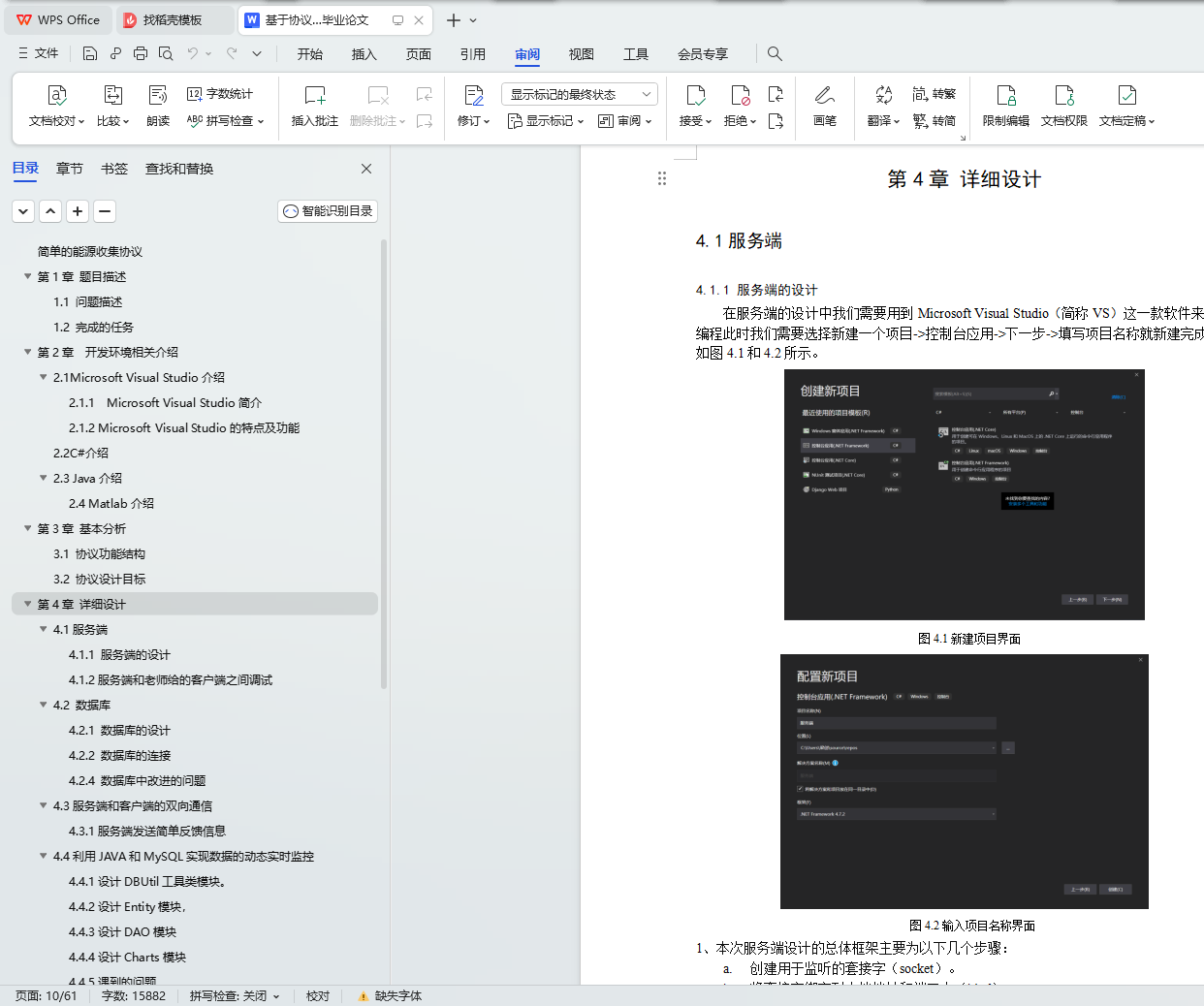The width and height of the screenshot is (1204, 1006).
Task: Close the navigation pane
Action: (x=366, y=169)
